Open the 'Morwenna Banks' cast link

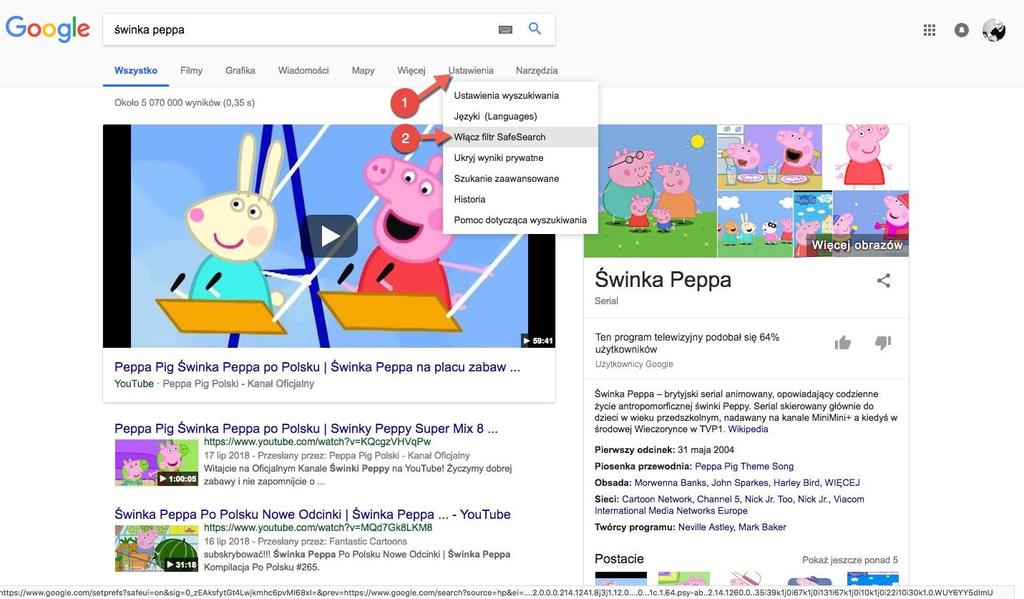point(670,483)
